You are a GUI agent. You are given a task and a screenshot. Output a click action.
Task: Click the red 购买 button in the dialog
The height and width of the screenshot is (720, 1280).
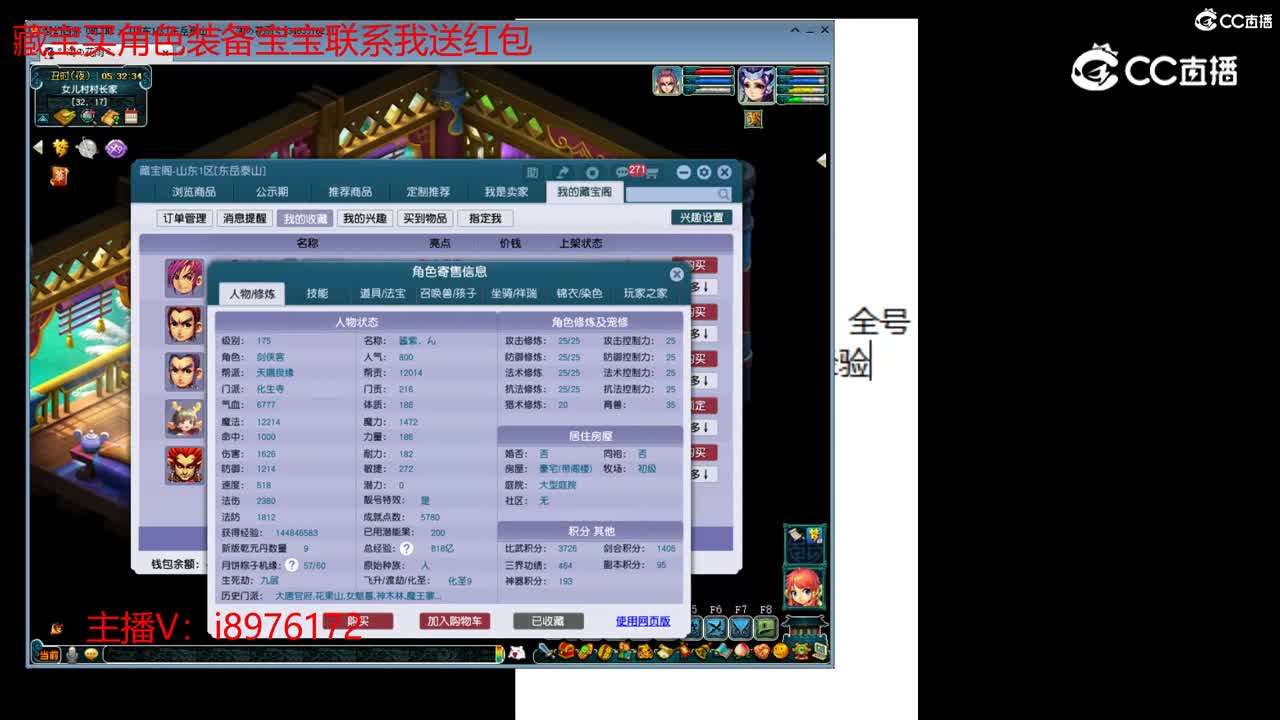coord(358,621)
